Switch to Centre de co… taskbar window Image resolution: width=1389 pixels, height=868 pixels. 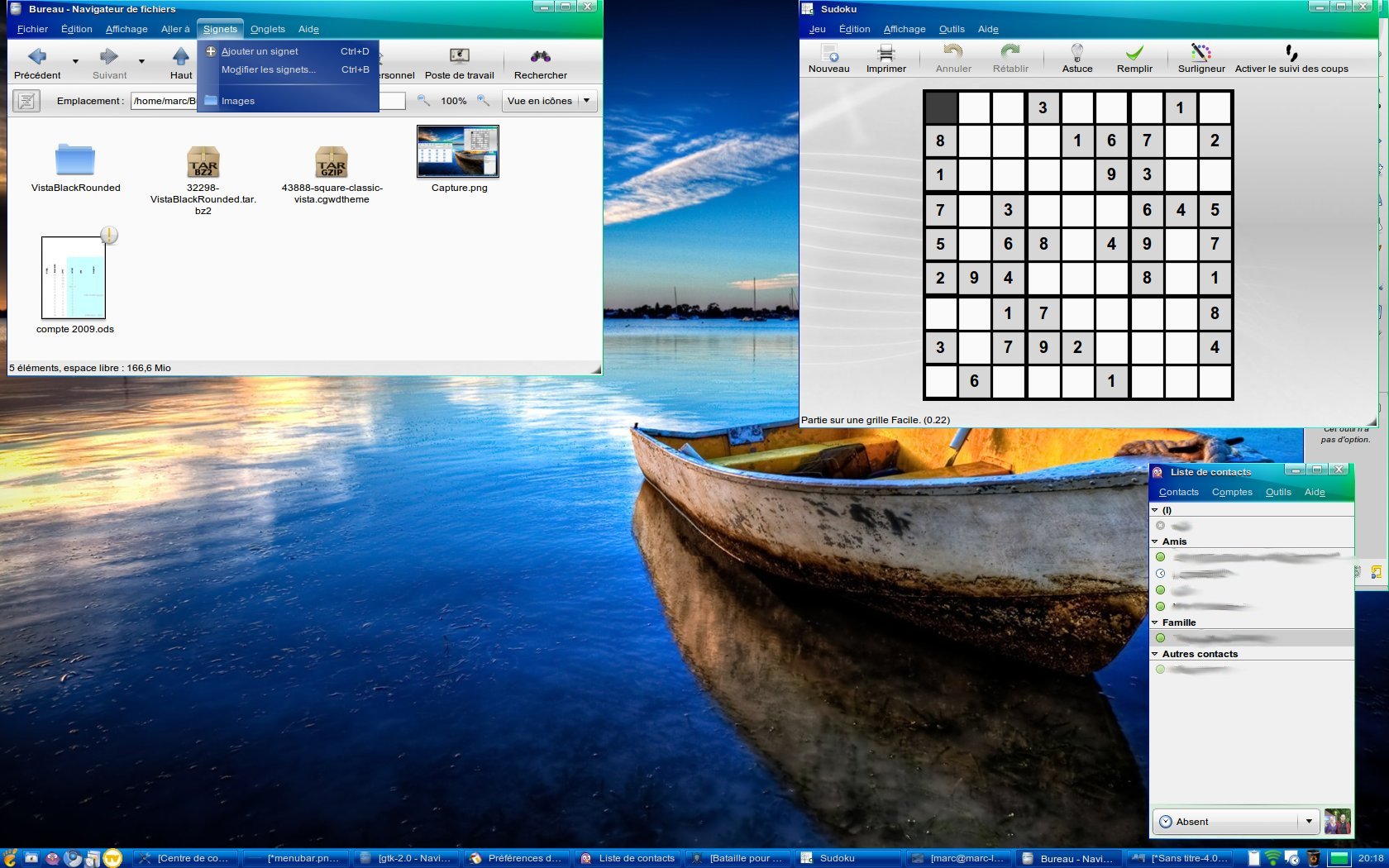pyautogui.click(x=187, y=858)
